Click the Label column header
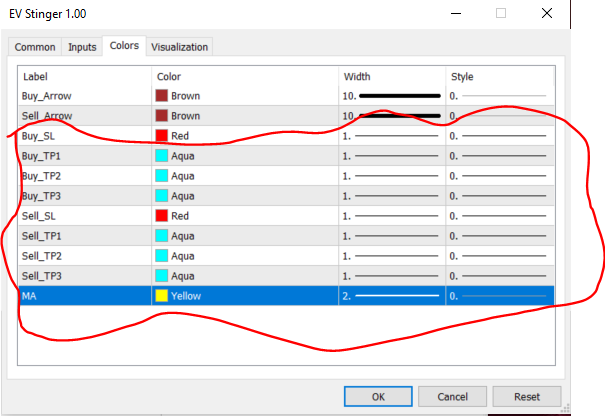Screen dimensions: 605x416 coord(85,76)
